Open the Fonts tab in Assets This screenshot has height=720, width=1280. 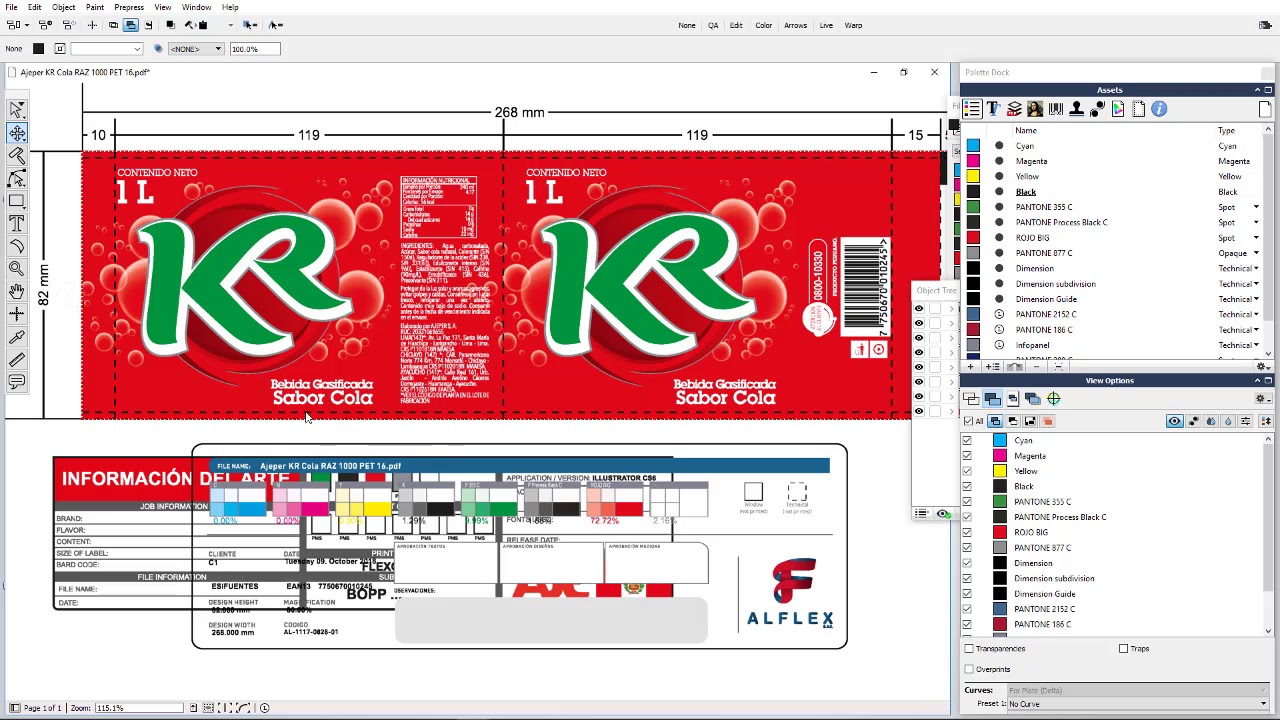point(993,109)
